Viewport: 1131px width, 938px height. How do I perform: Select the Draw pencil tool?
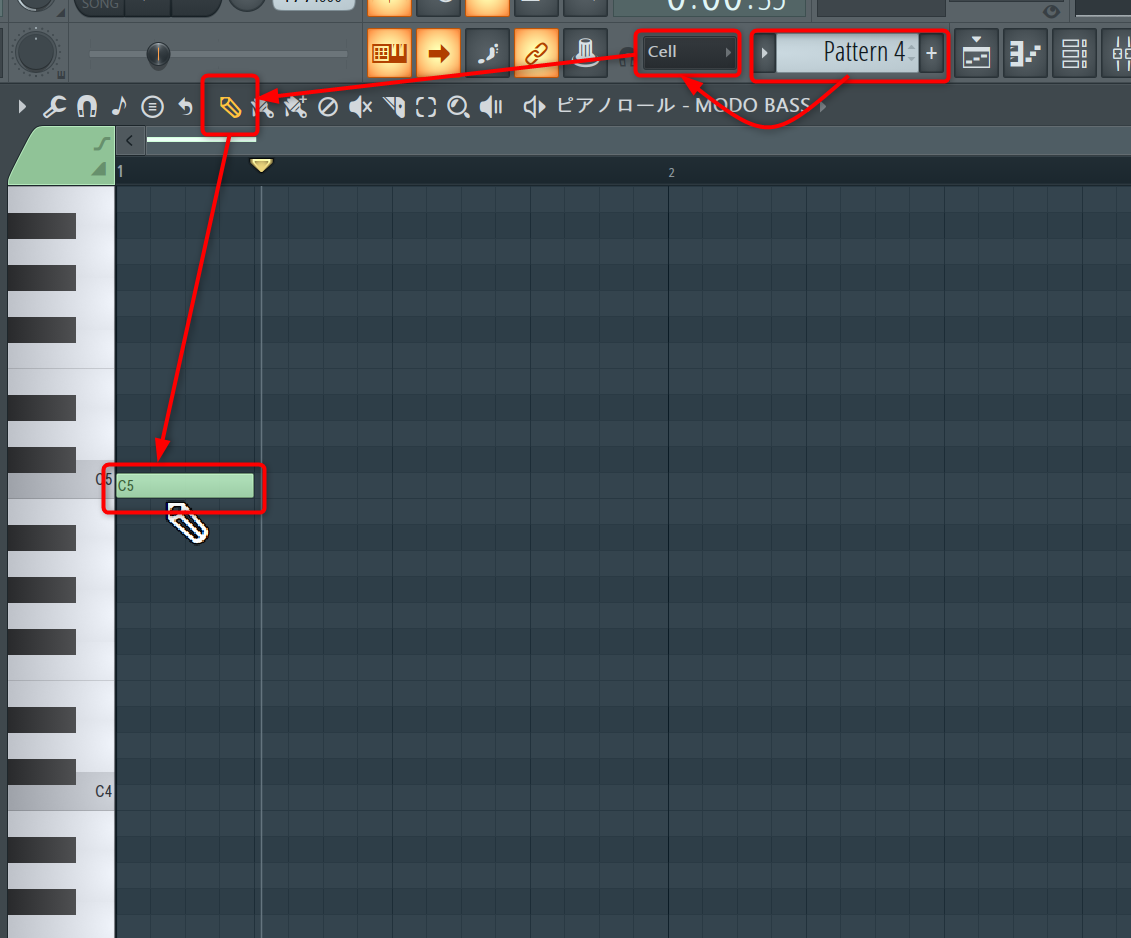230,106
